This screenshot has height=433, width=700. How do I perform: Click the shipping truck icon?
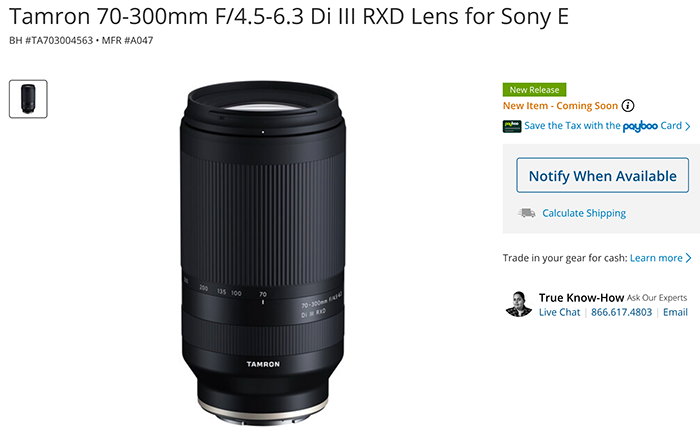(x=527, y=213)
